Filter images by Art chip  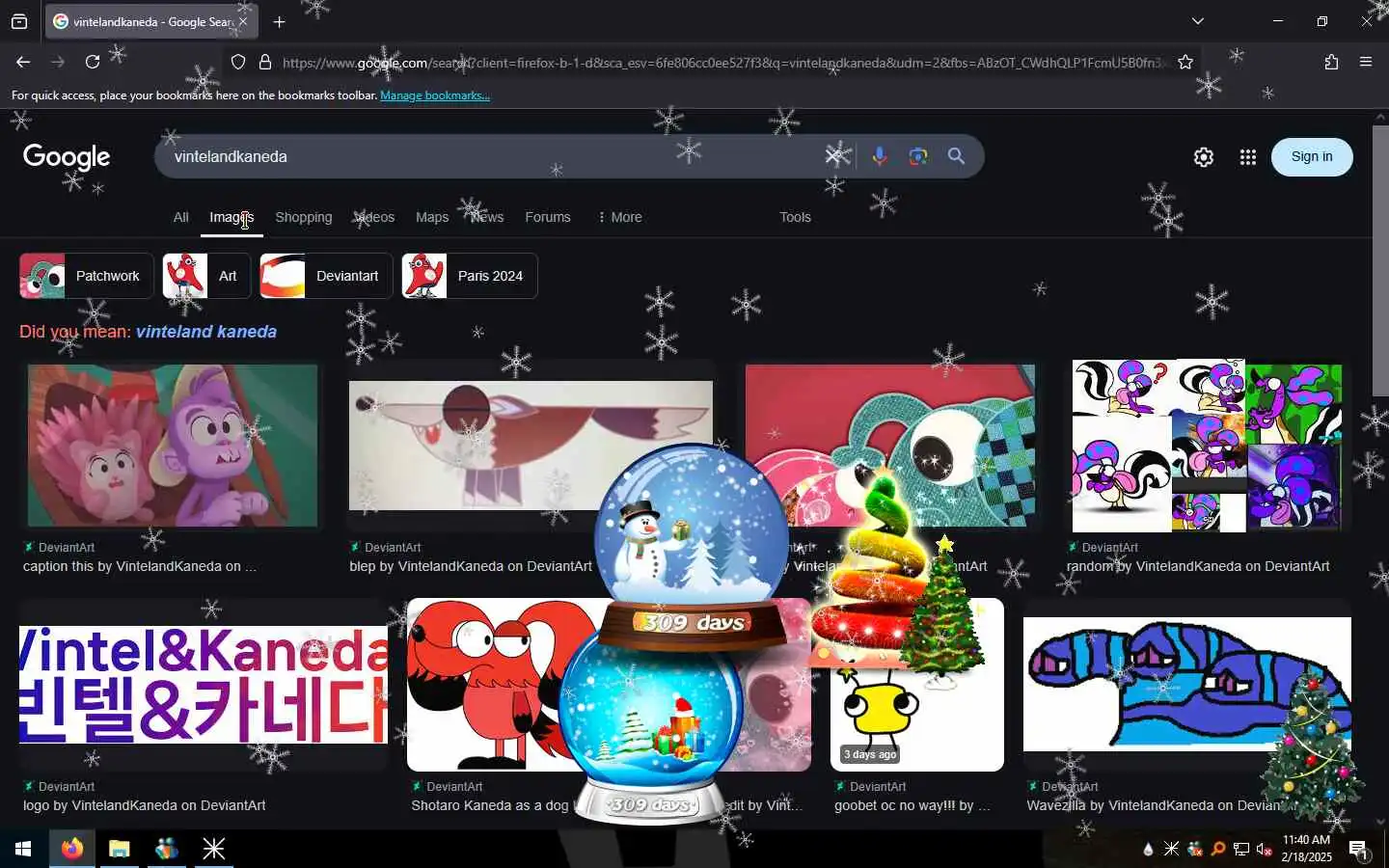click(x=206, y=276)
